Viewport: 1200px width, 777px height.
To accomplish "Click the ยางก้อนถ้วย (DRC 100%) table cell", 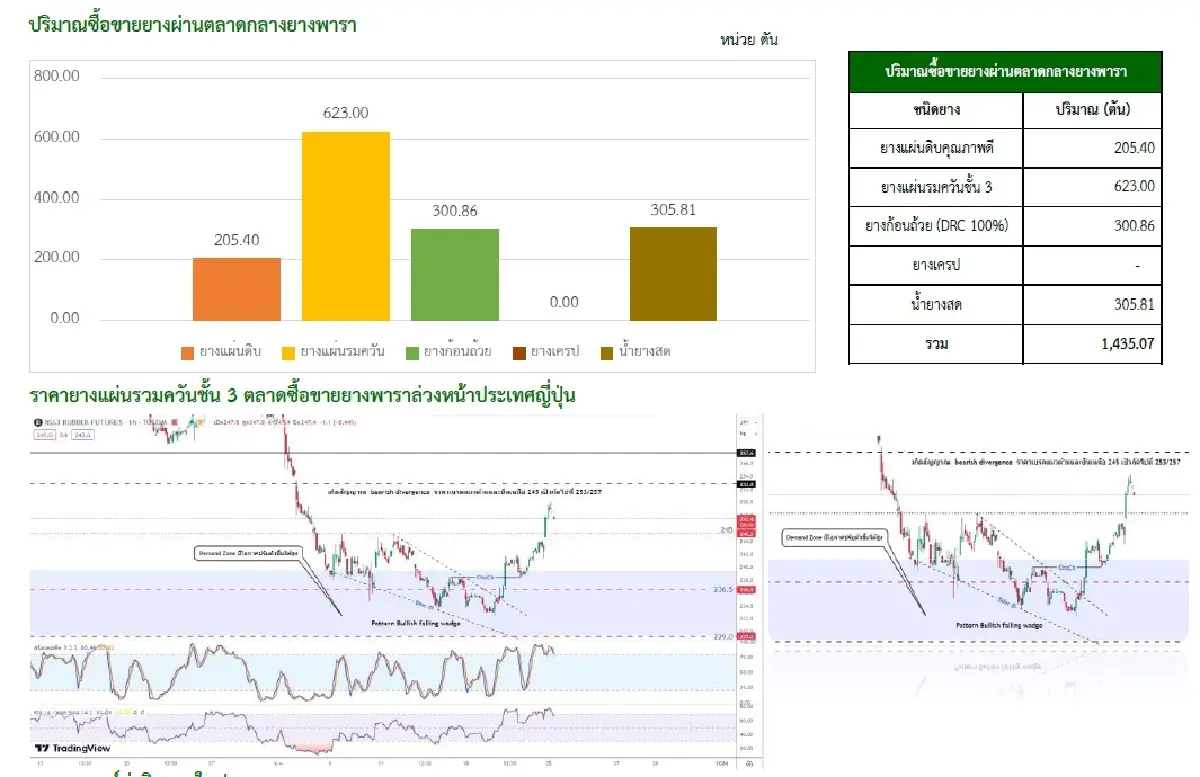I will pos(936,226).
